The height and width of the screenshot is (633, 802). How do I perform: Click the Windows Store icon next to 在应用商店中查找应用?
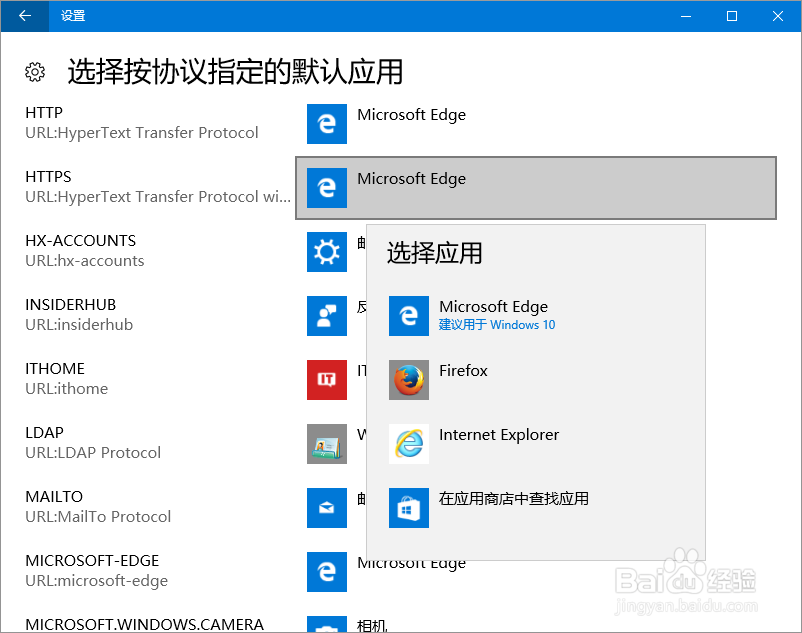408,508
